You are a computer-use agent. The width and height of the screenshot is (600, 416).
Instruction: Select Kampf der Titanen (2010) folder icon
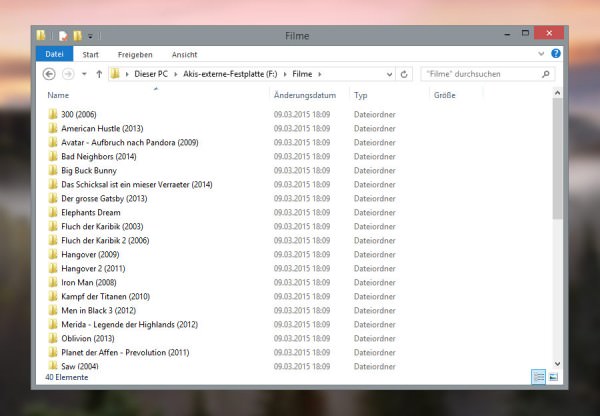(53, 296)
